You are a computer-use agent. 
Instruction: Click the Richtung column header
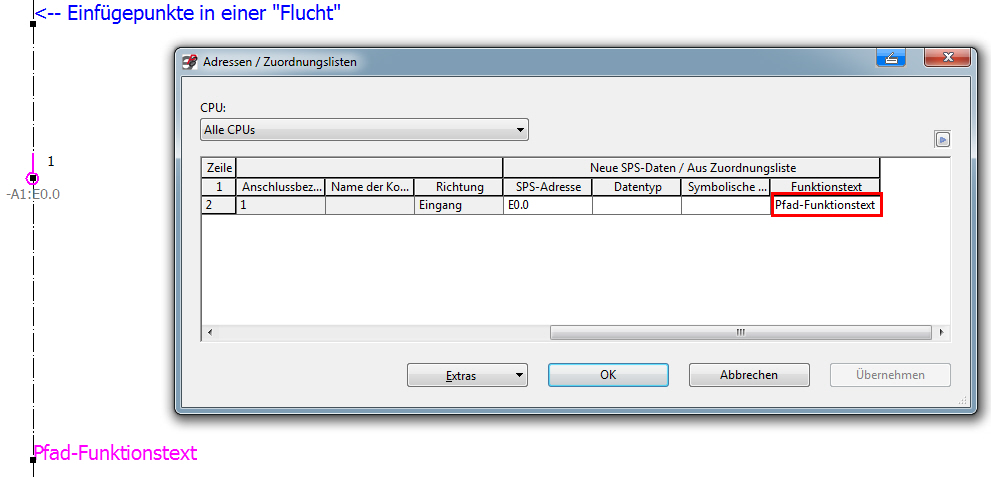pos(458,187)
